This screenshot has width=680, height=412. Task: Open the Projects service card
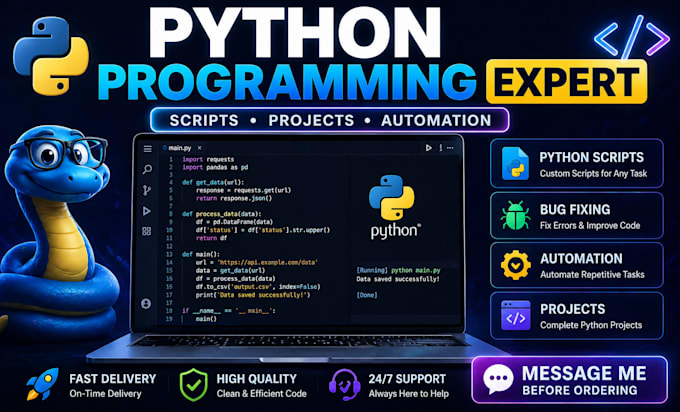point(577,315)
